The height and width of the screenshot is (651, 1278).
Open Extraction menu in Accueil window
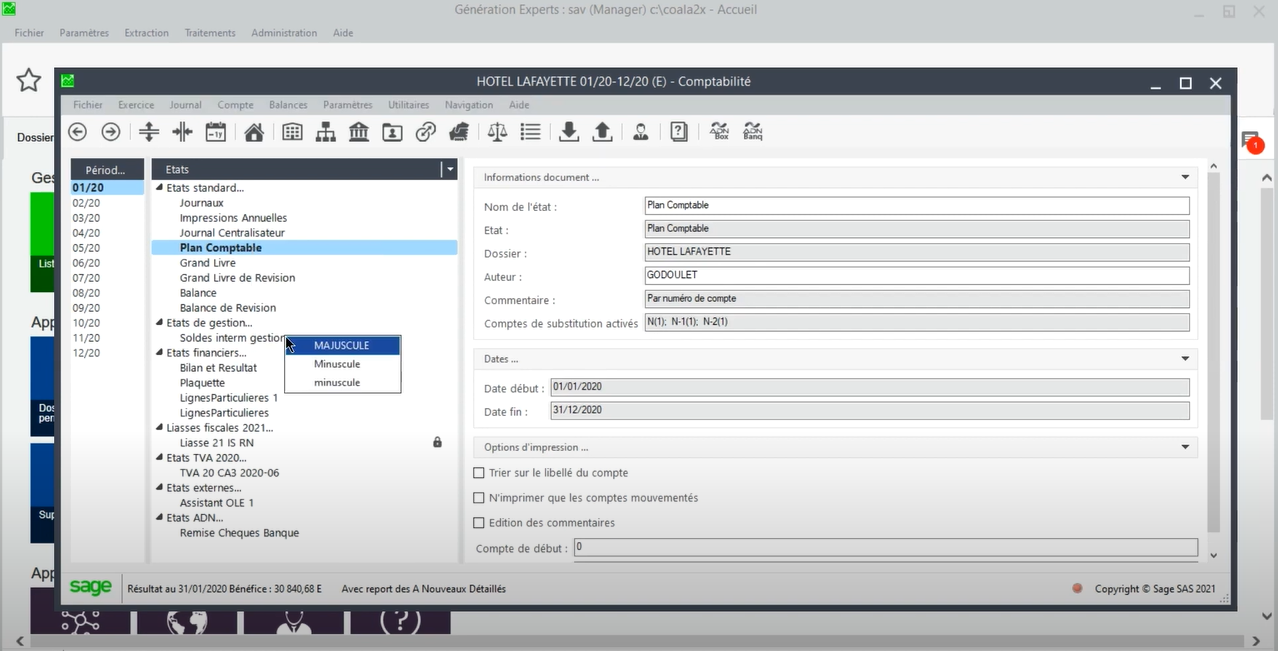147,33
